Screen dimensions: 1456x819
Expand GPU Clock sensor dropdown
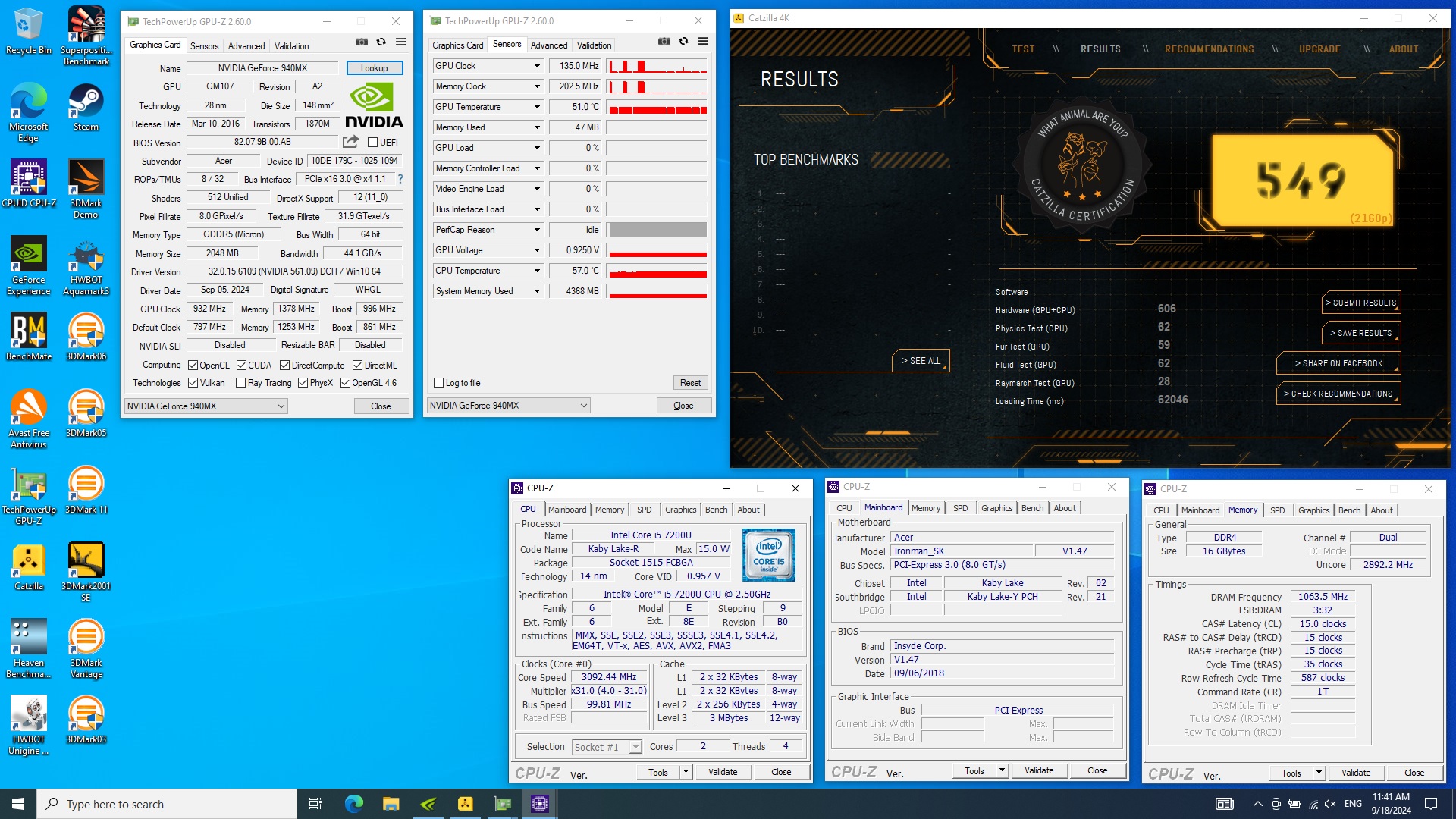click(x=537, y=66)
